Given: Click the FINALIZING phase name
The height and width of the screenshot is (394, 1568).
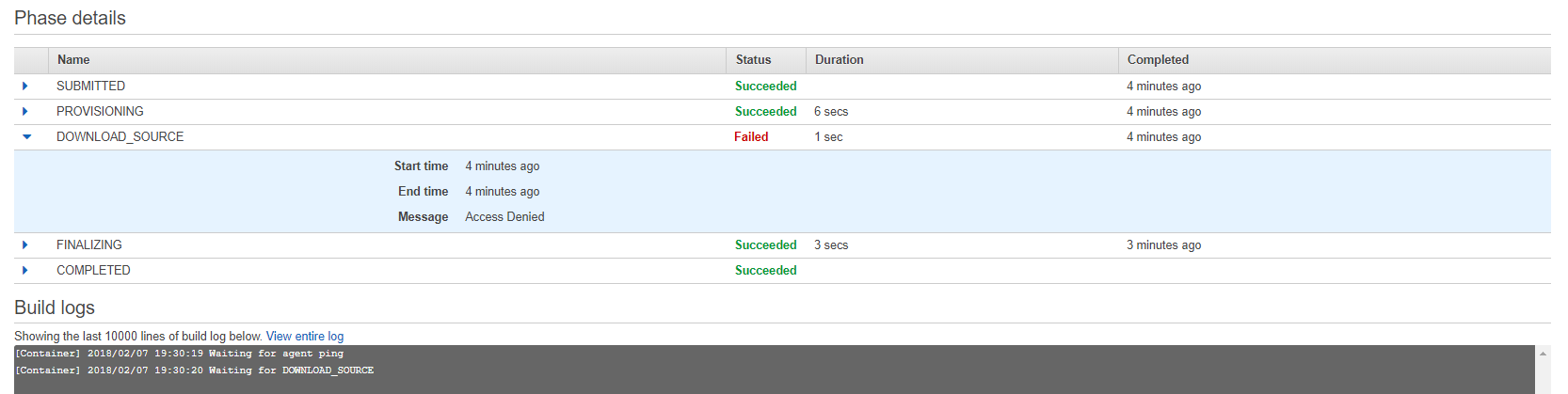Looking at the screenshot, I should (x=88, y=244).
